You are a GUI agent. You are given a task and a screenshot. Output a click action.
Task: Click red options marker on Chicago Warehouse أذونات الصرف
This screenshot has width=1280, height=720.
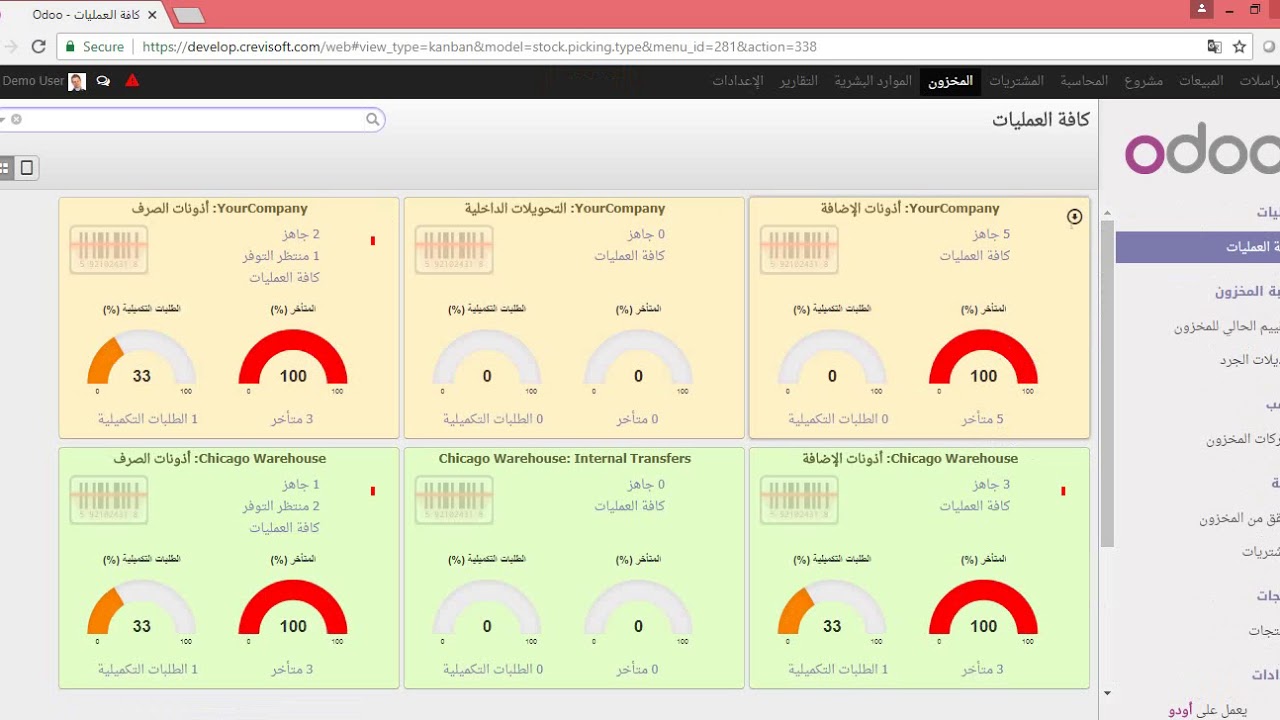(373, 491)
